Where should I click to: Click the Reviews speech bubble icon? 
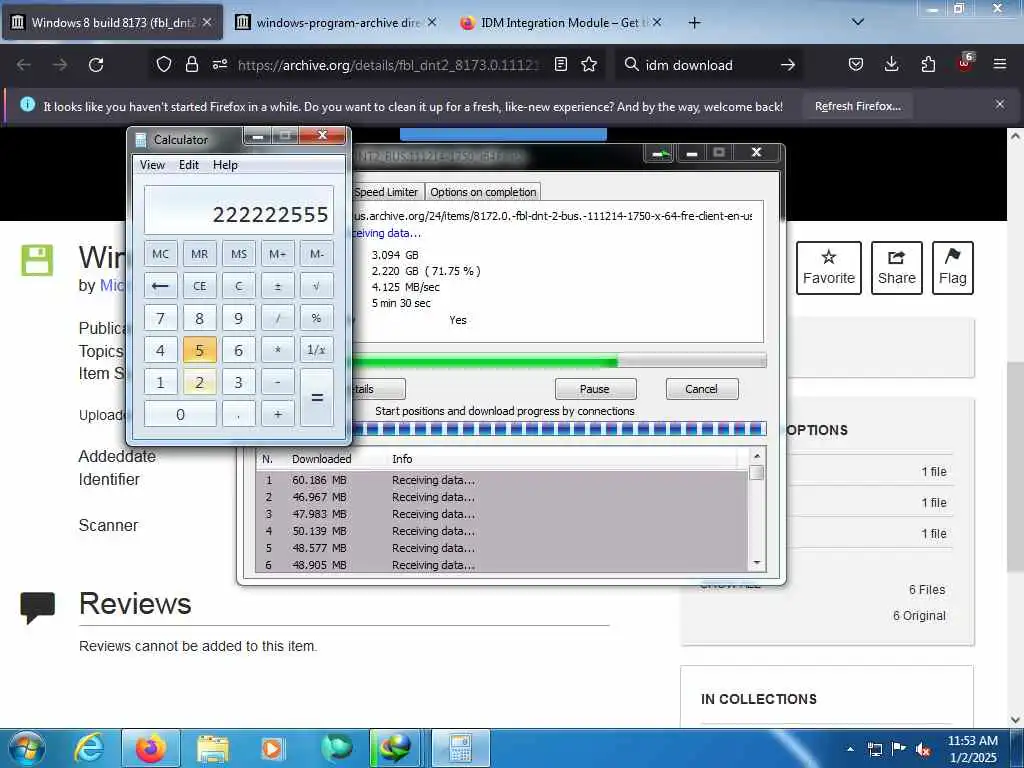pos(37,608)
